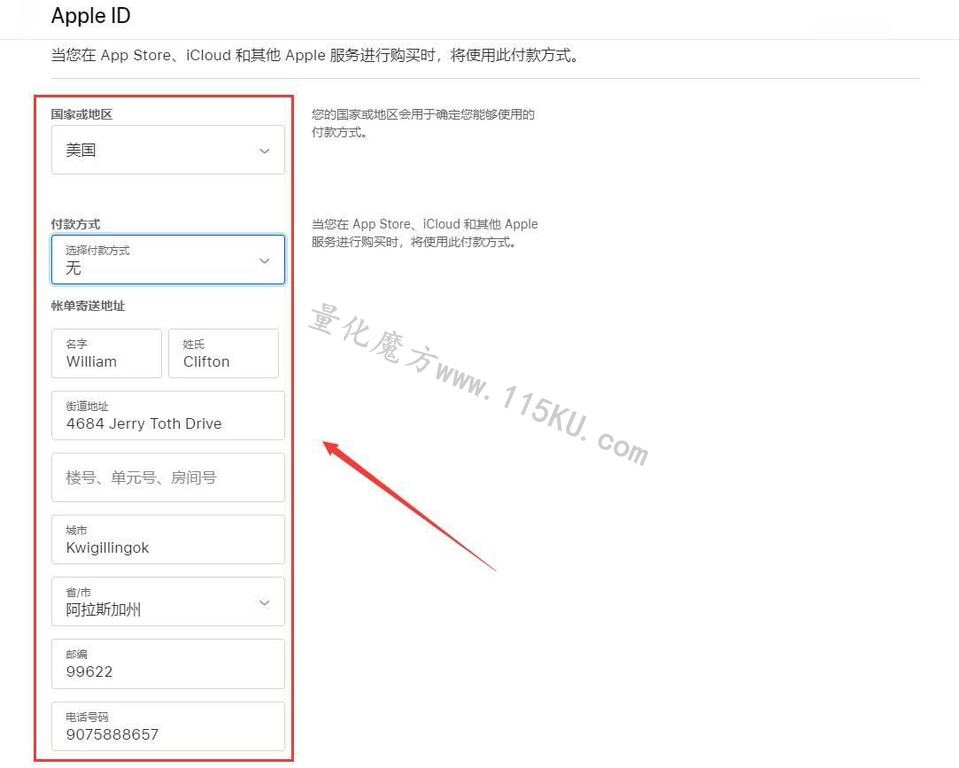Focus the 街道地址 field with 4684 Jerry Toth Drive
Image resolution: width=959 pixels, height=768 pixels.
pos(168,416)
